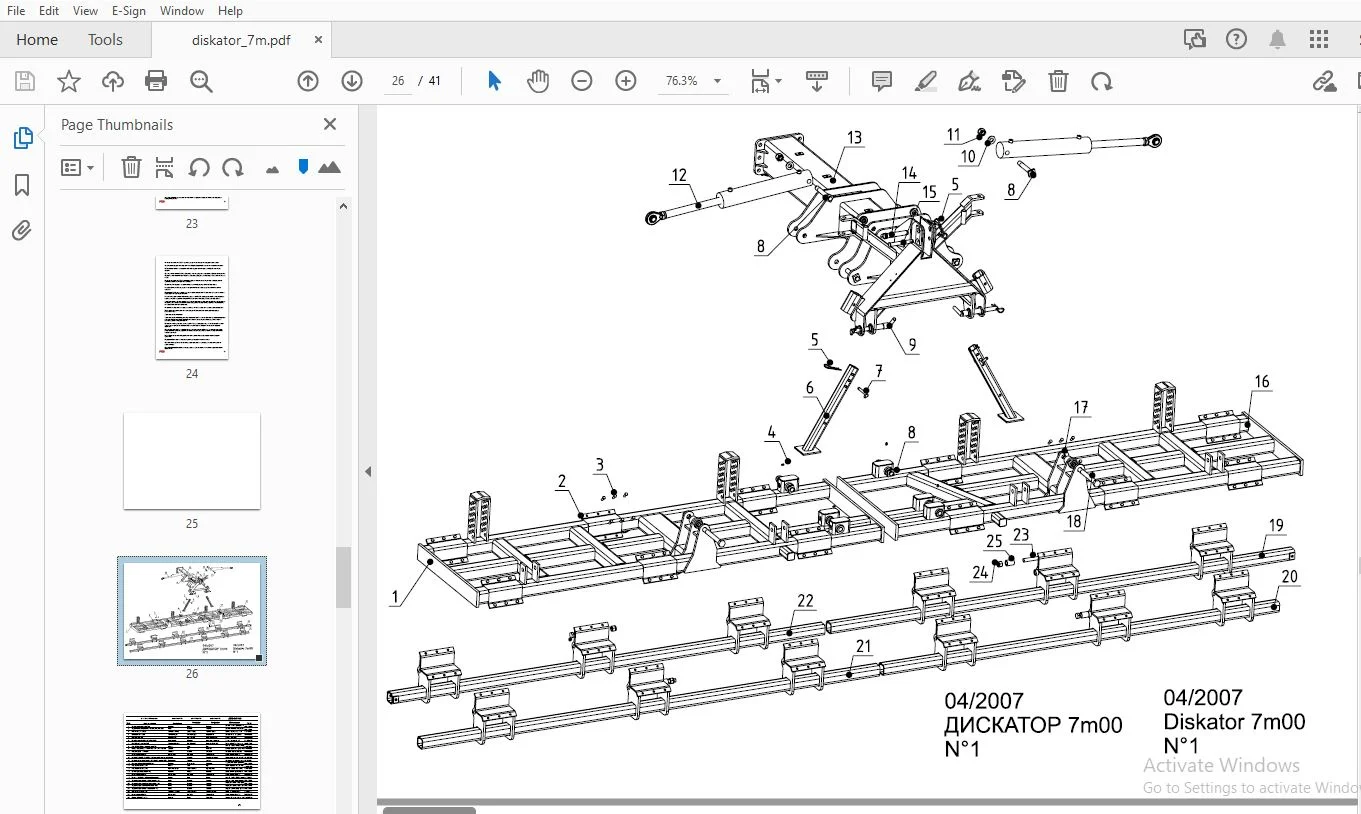Open the apps grid launcher
1361x814 pixels.
click(x=1319, y=40)
